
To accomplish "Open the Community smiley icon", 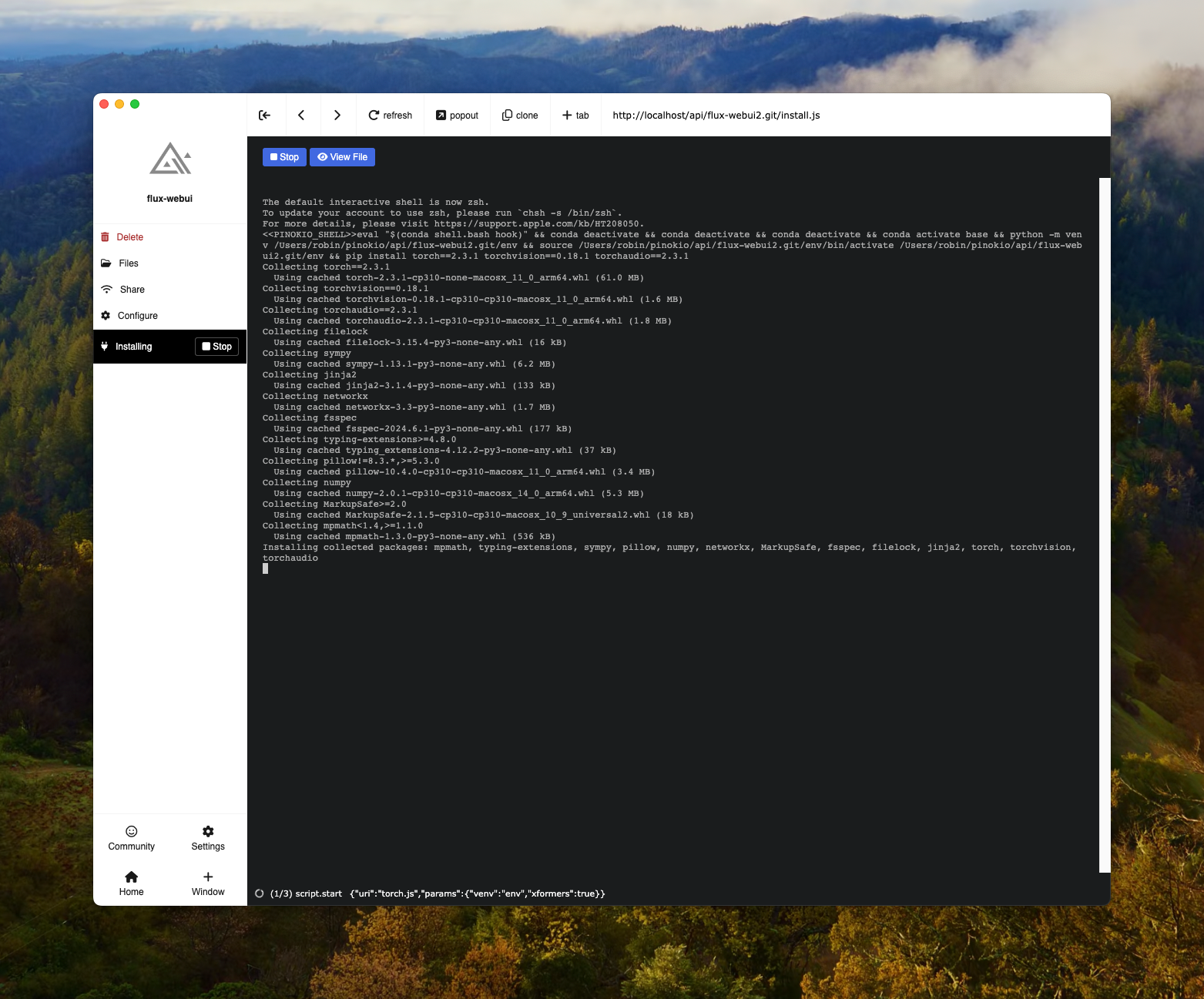I will 132,831.
